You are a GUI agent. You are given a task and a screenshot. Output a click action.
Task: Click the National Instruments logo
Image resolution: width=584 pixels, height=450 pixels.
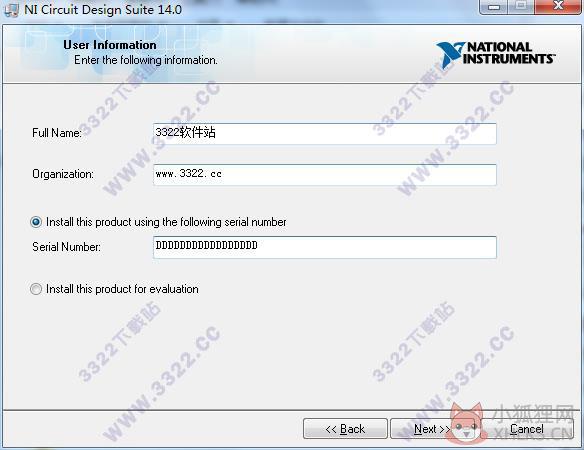point(495,55)
